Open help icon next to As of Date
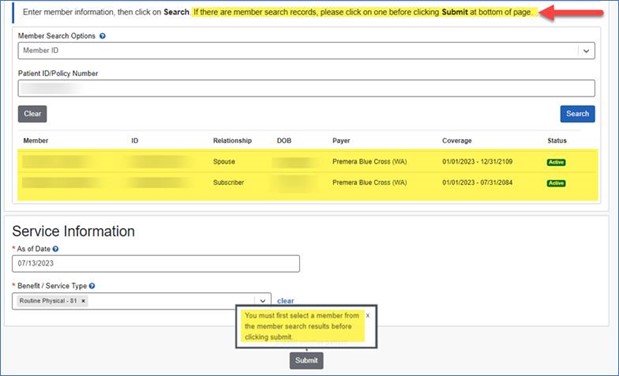 56,249
